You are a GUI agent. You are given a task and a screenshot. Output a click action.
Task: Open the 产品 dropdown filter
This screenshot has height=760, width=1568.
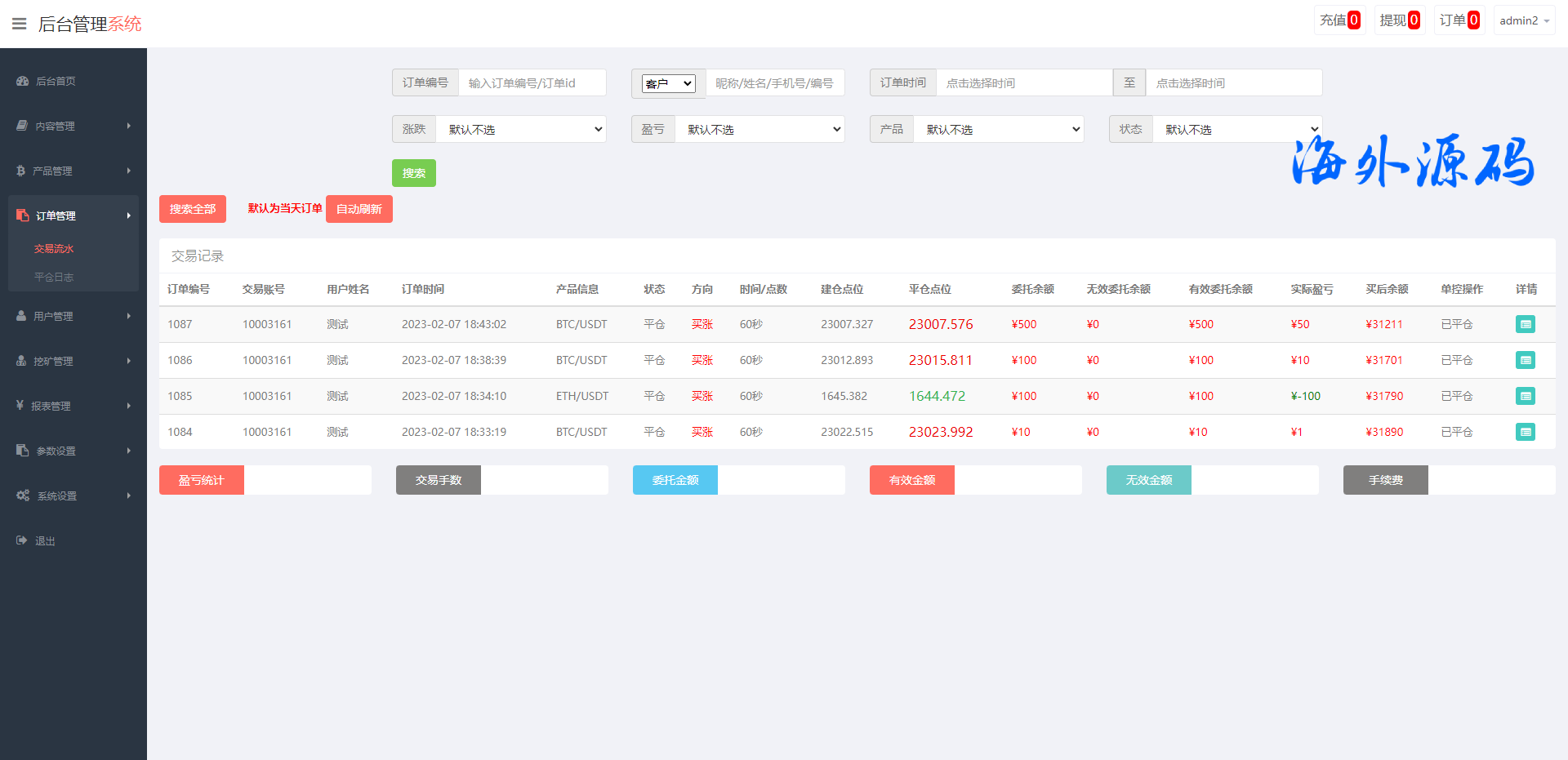pyautogui.click(x=998, y=129)
